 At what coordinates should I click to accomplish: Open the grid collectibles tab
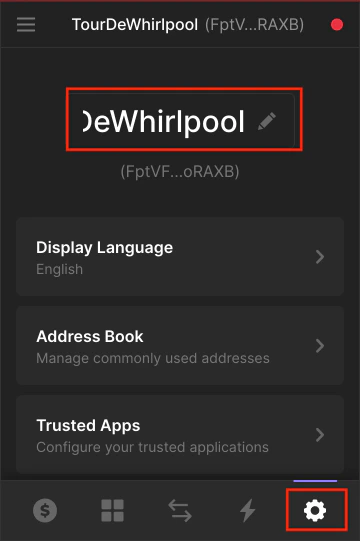113,510
